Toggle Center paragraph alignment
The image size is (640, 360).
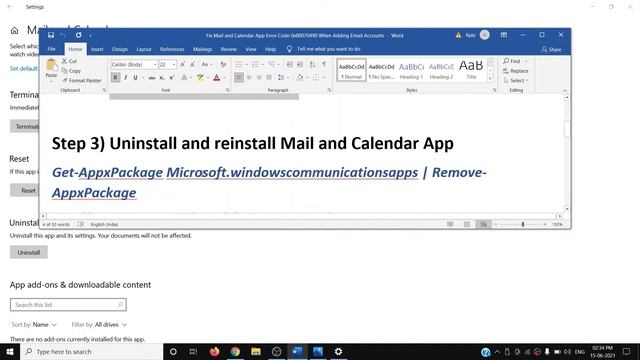(x=249, y=78)
